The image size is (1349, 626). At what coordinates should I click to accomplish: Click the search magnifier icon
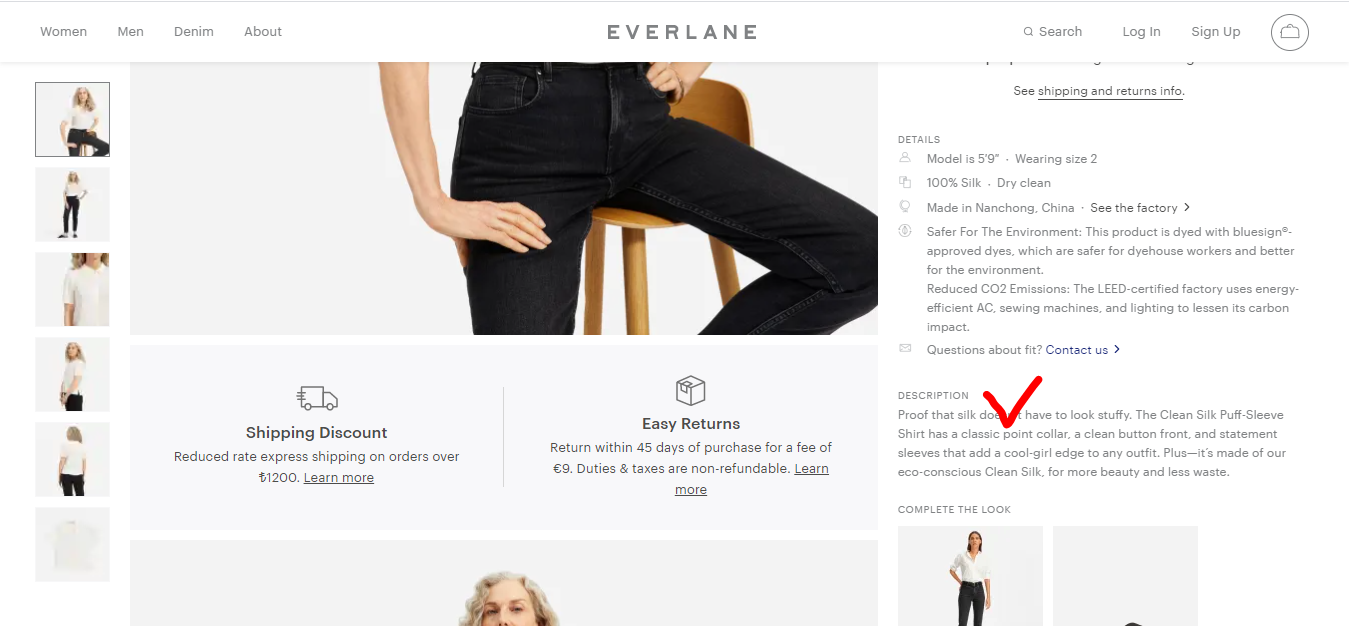click(x=1028, y=32)
